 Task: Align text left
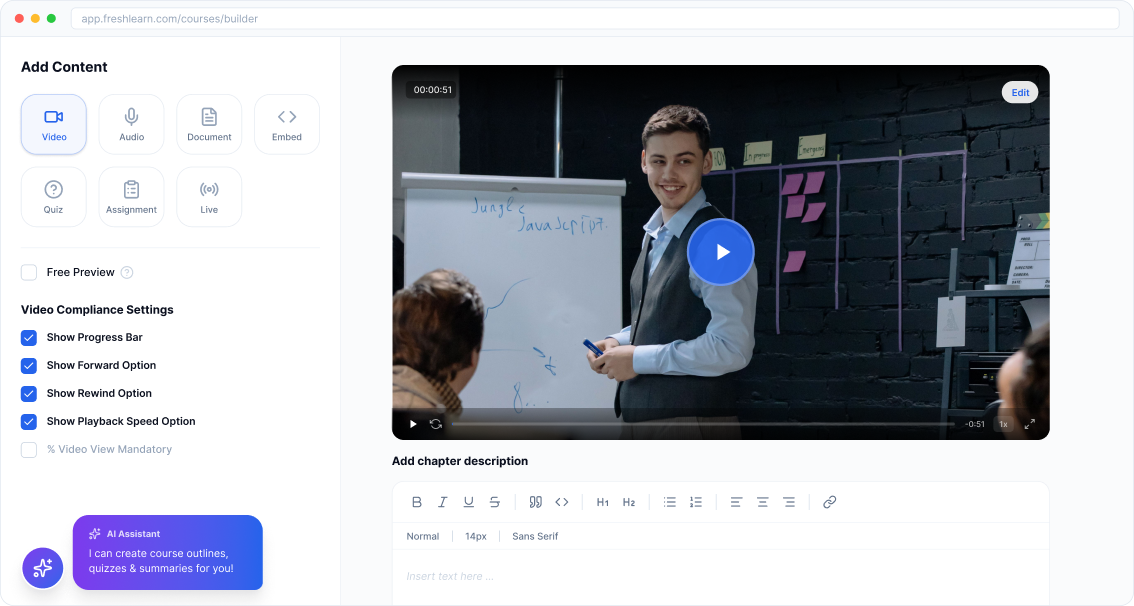point(736,502)
